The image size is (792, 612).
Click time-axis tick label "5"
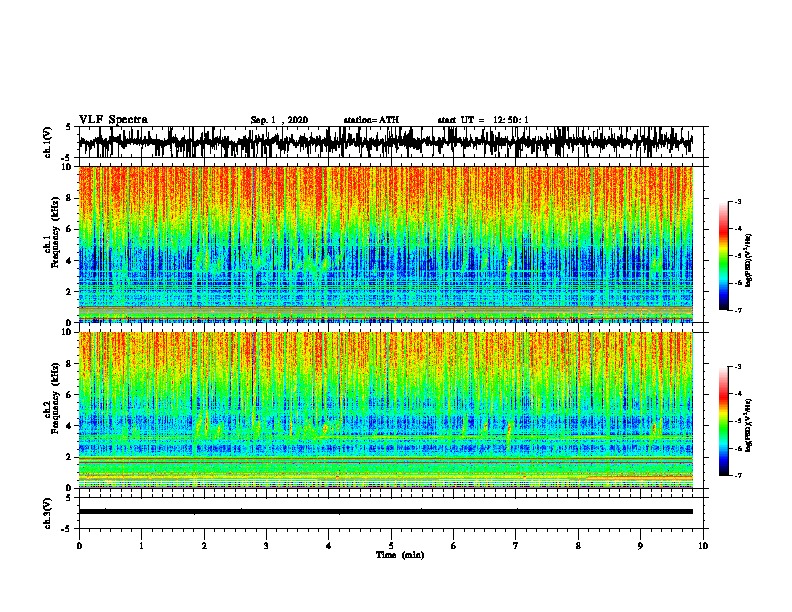[x=391, y=546]
